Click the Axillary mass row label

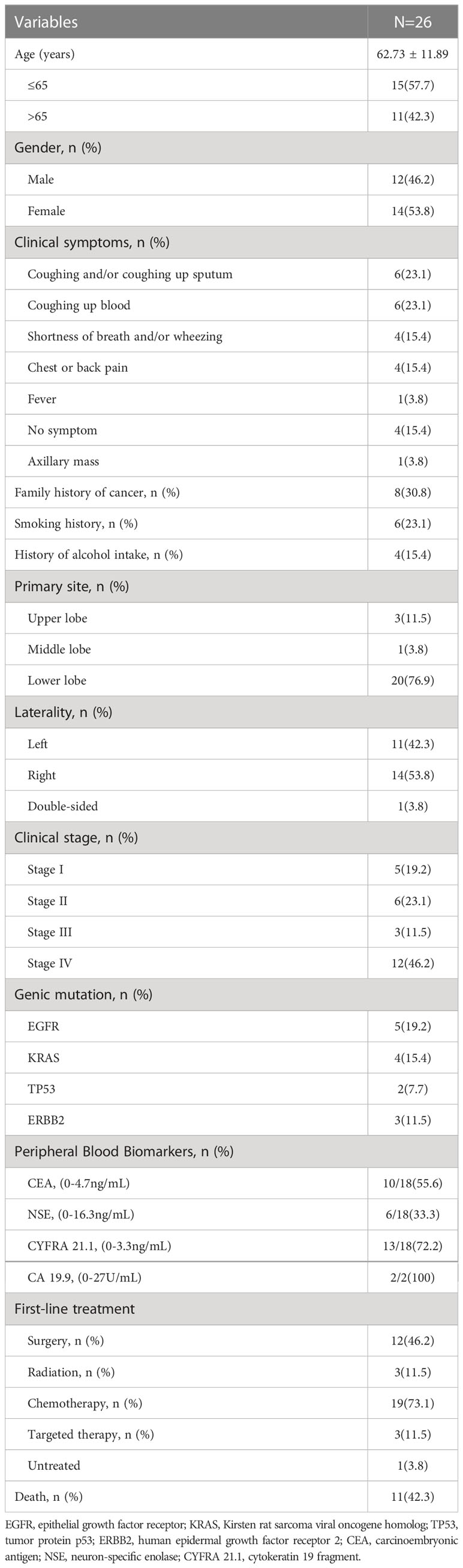64,462
